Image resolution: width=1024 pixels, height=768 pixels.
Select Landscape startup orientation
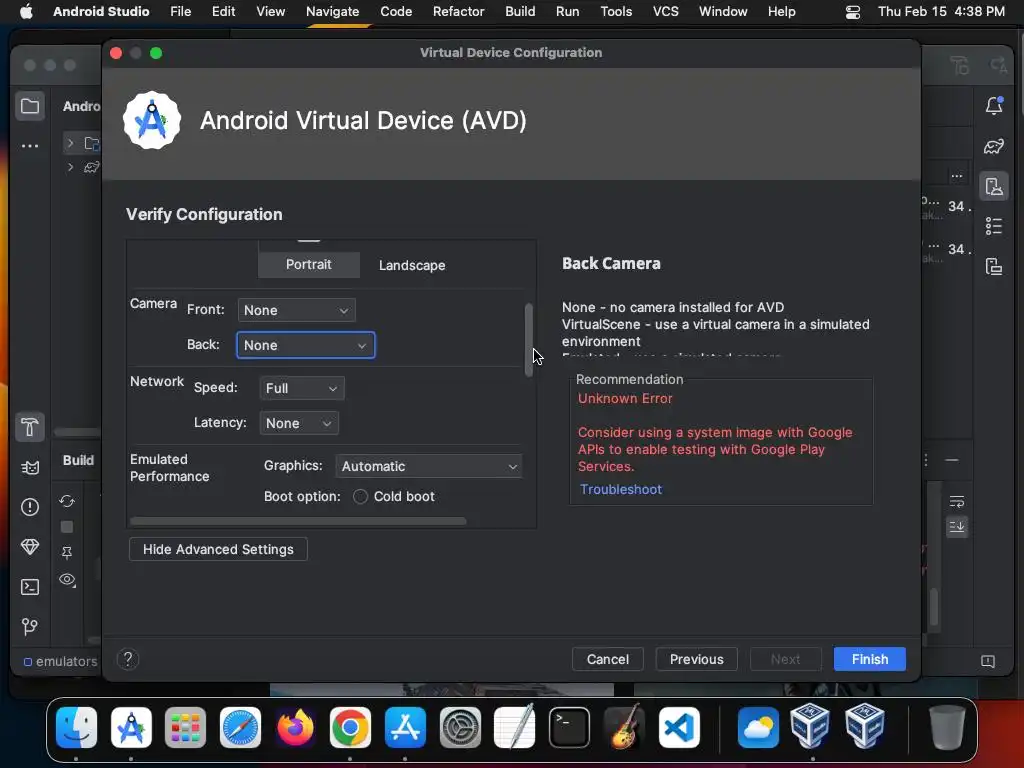412,265
